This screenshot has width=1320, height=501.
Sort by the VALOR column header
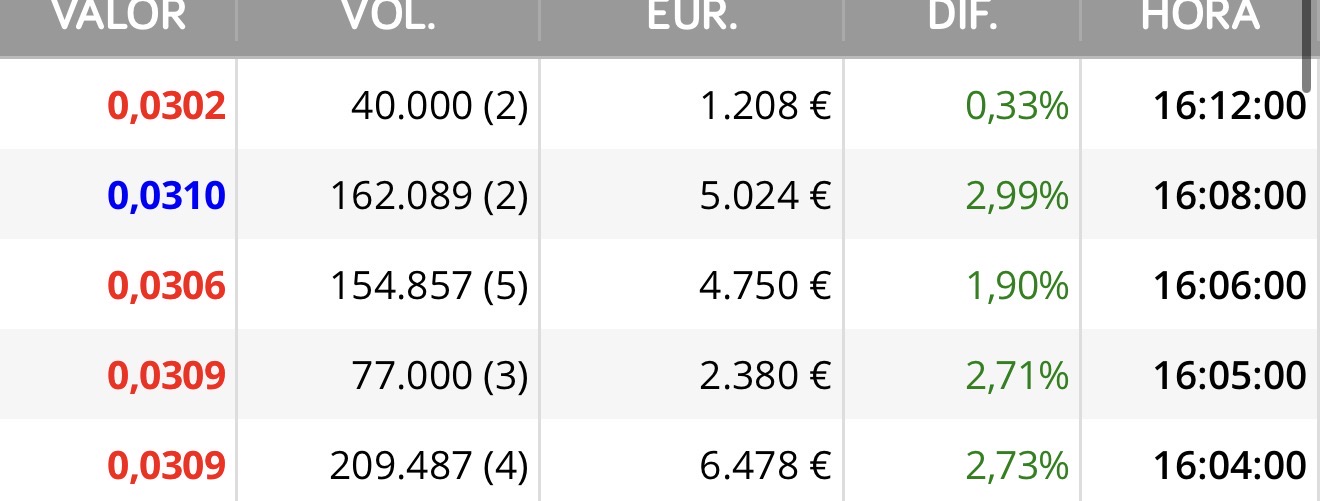point(118,15)
